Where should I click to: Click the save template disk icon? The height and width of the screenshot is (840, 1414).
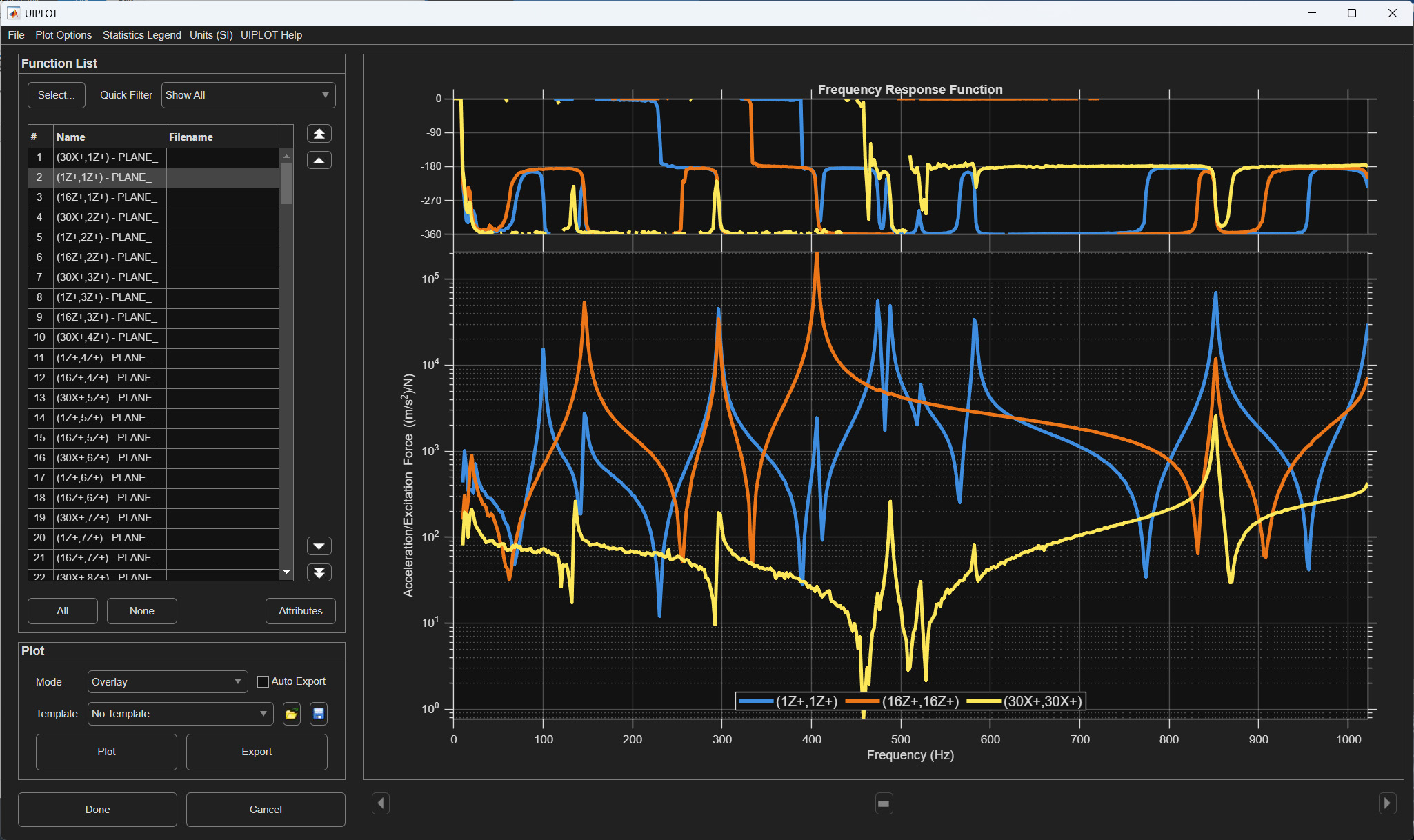[x=318, y=714]
